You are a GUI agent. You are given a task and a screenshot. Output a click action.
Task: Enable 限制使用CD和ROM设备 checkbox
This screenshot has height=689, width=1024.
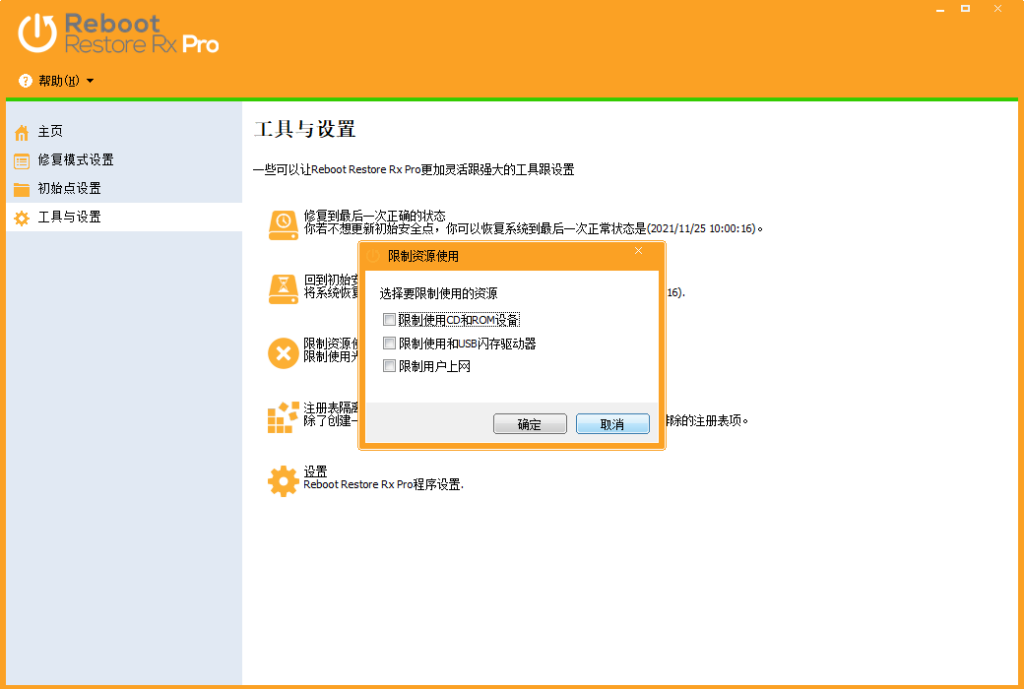click(x=388, y=319)
